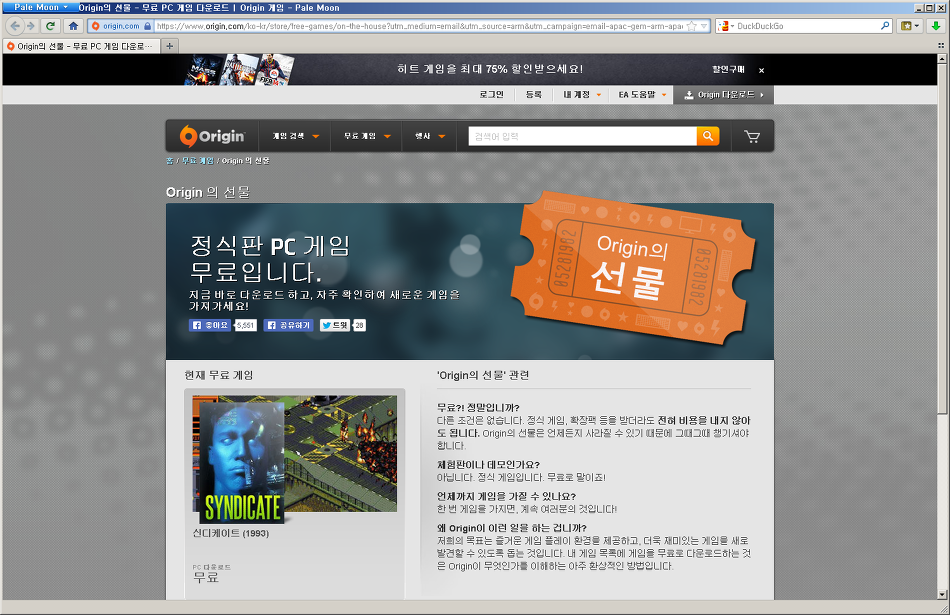Open the game cover images in the banner

click(x=239, y=69)
